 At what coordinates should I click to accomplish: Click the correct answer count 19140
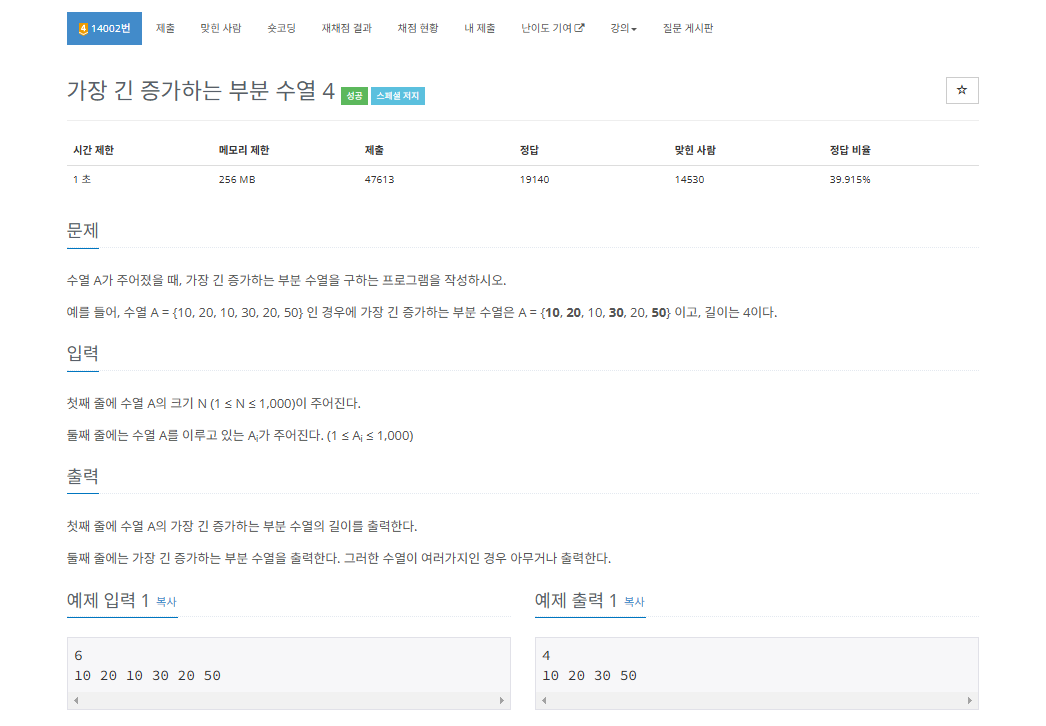click(x=534, y=179)
